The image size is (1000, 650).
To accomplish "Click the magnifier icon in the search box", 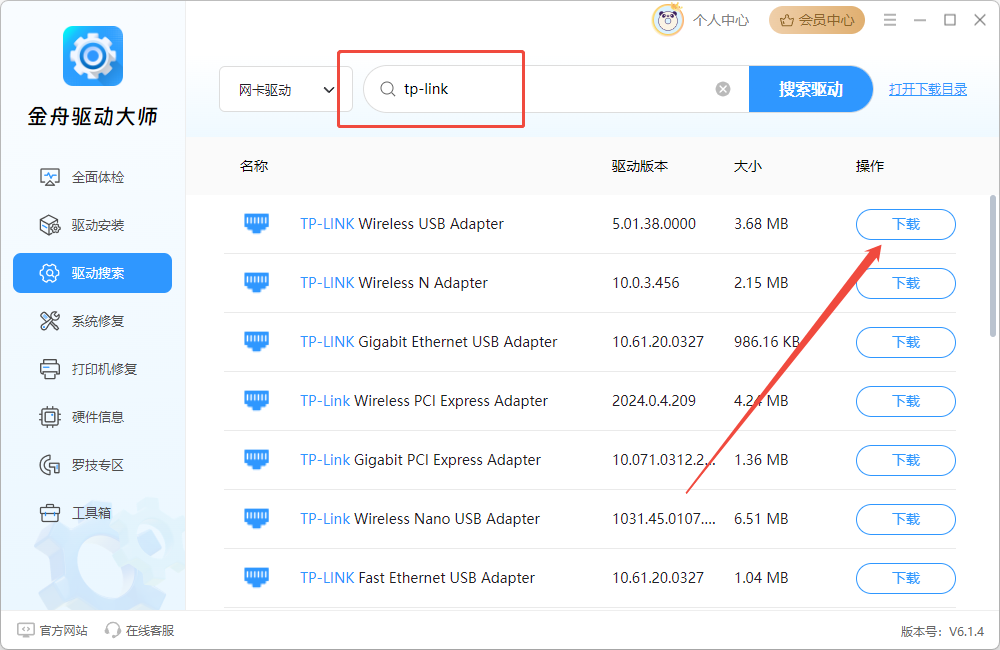I will pos(388,89).
